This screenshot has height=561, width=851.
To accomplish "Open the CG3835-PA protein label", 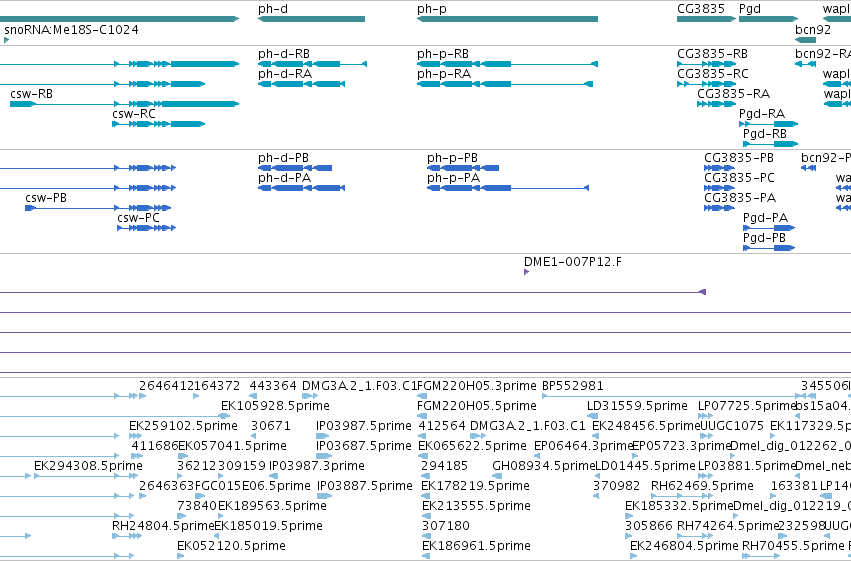I will (740, 198).
